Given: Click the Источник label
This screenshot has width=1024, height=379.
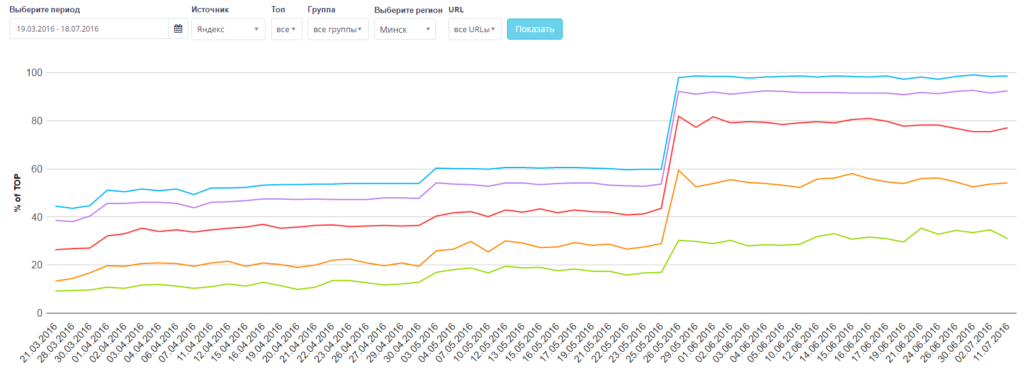Looking at the screenshot, I should (211, 10).
